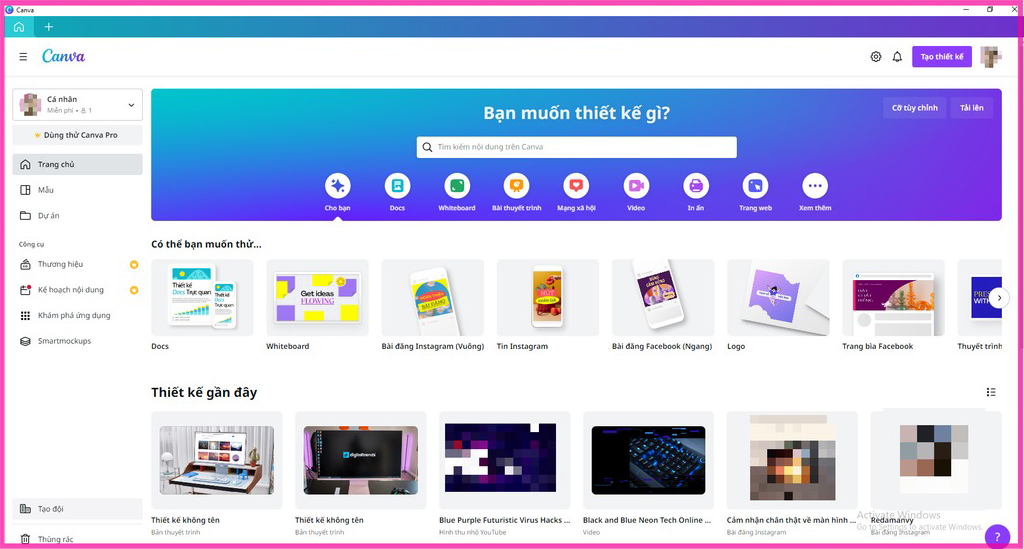Click the home tab icon in title strip
This screenshot has height=549, width=1024.
[x=19, y=27]
